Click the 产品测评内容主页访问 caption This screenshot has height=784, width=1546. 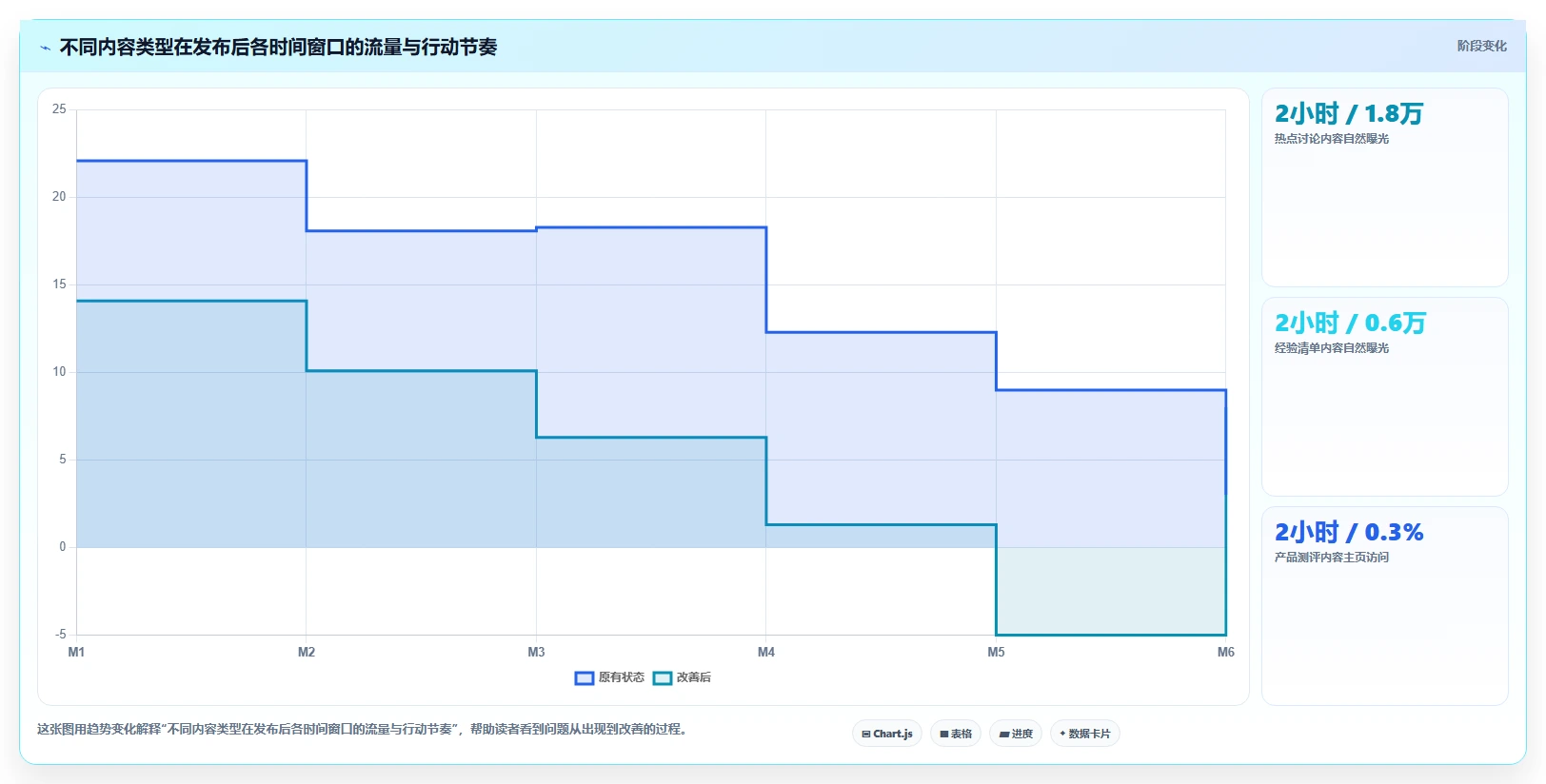[1332, 558]
